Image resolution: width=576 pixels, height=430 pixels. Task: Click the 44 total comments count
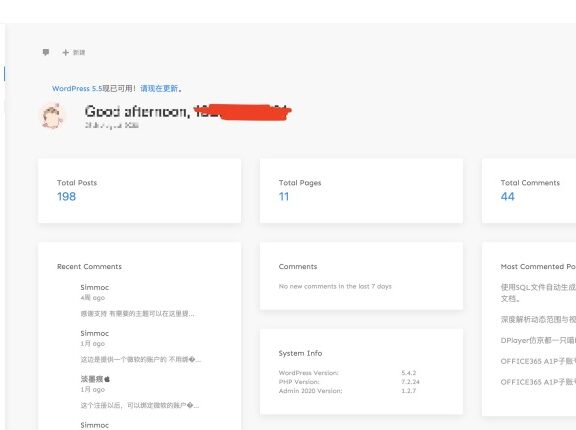(508, 196)
